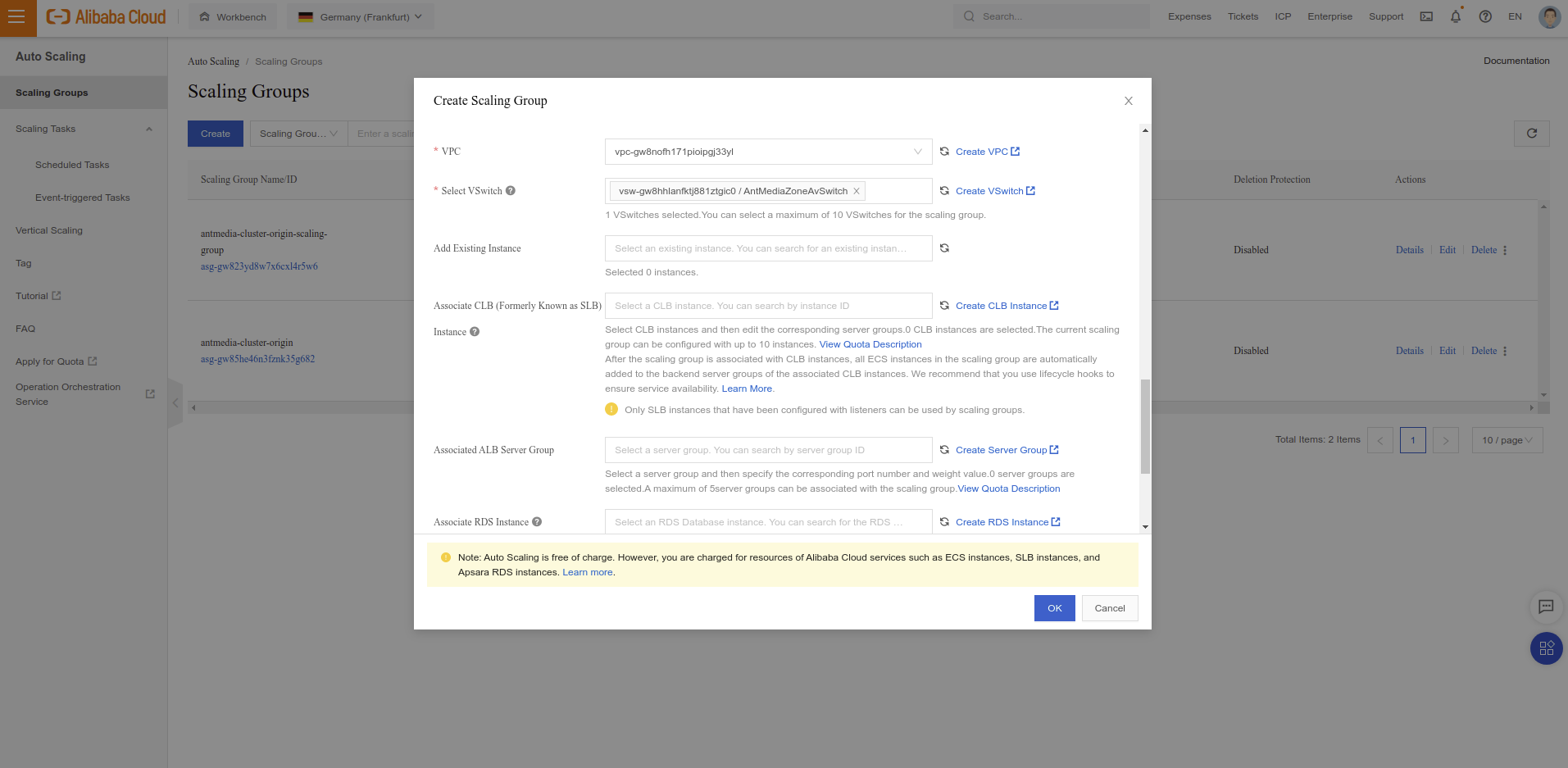Remove the AntMediaZoneAvSwitch VSwitch tag
1568x768 pixels.
pos(857,191)
